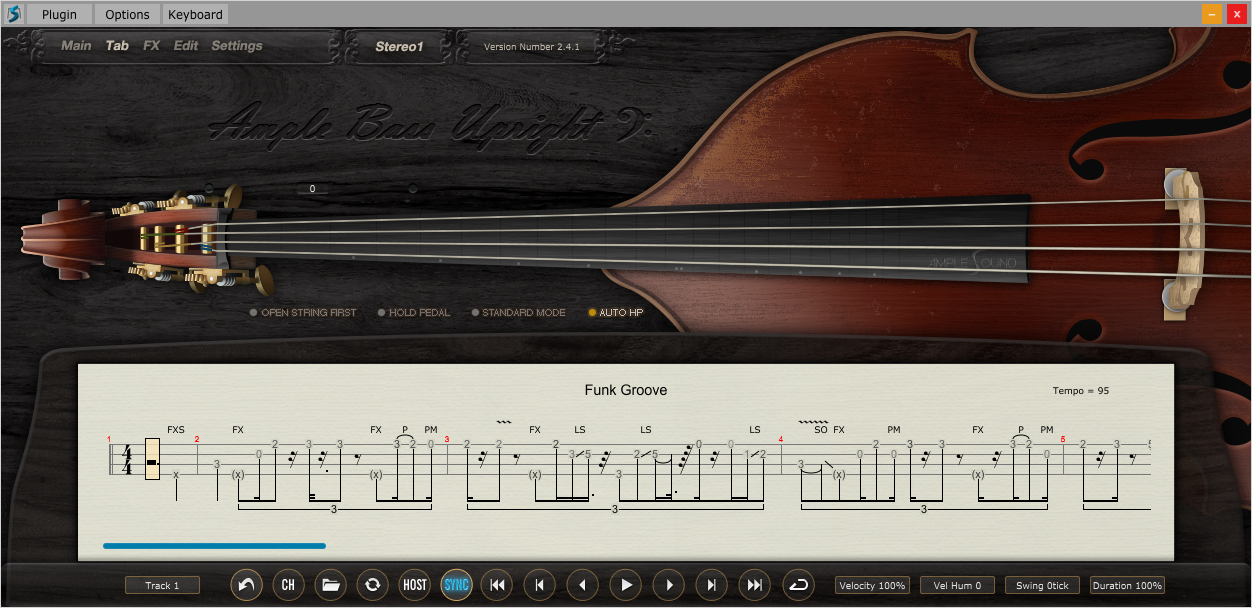The height and width of the screenshot is (608, 1252).
Task: Open a tab file with the folder icon
Action: [330, 585]
